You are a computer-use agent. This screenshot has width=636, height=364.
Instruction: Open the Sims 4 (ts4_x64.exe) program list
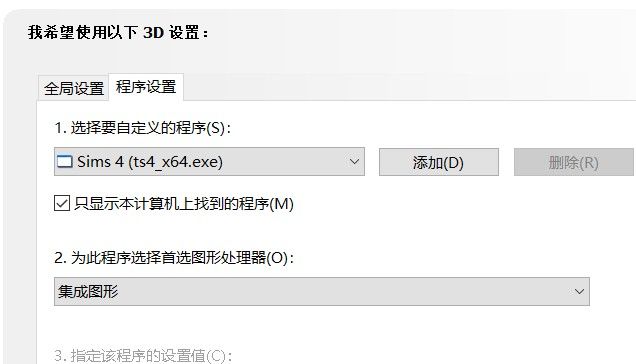209,162
